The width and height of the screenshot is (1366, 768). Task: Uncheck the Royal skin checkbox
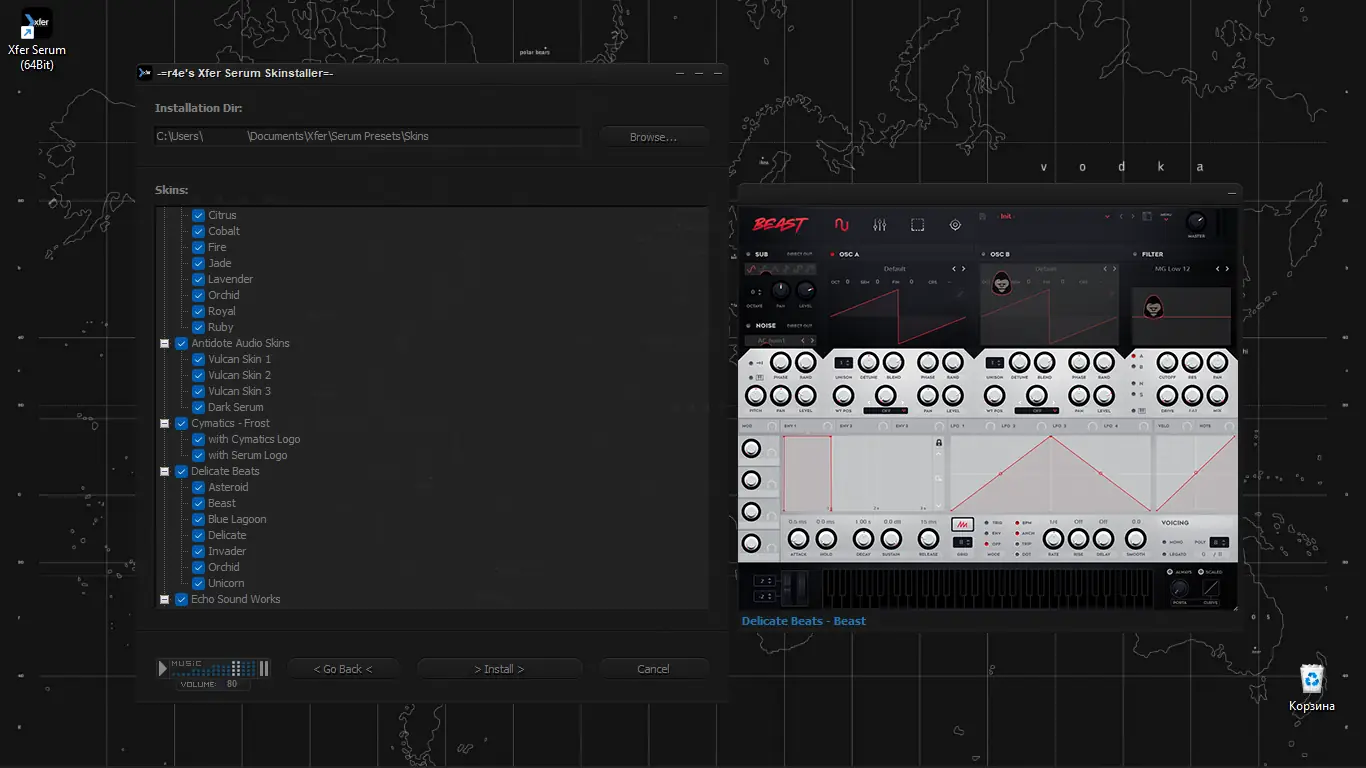(x=198, y=311)
